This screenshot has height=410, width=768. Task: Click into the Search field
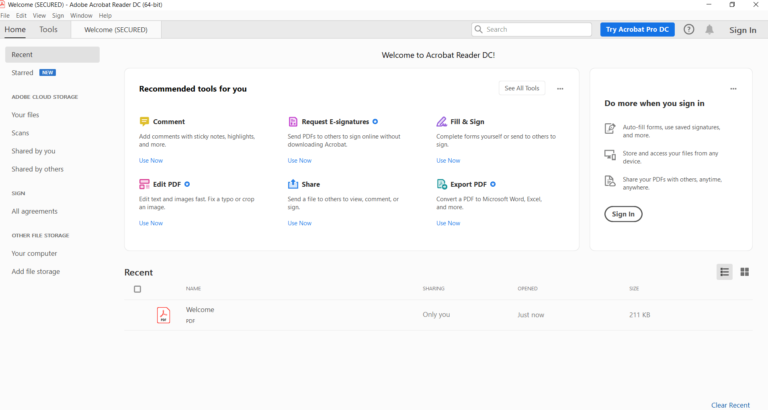531,29
